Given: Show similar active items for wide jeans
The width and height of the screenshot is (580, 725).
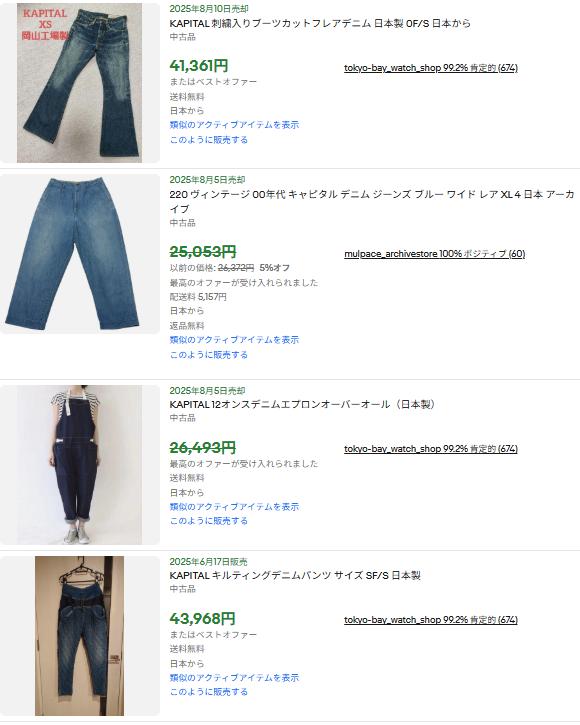Looking at the screenshot, I should click(234, 340).
